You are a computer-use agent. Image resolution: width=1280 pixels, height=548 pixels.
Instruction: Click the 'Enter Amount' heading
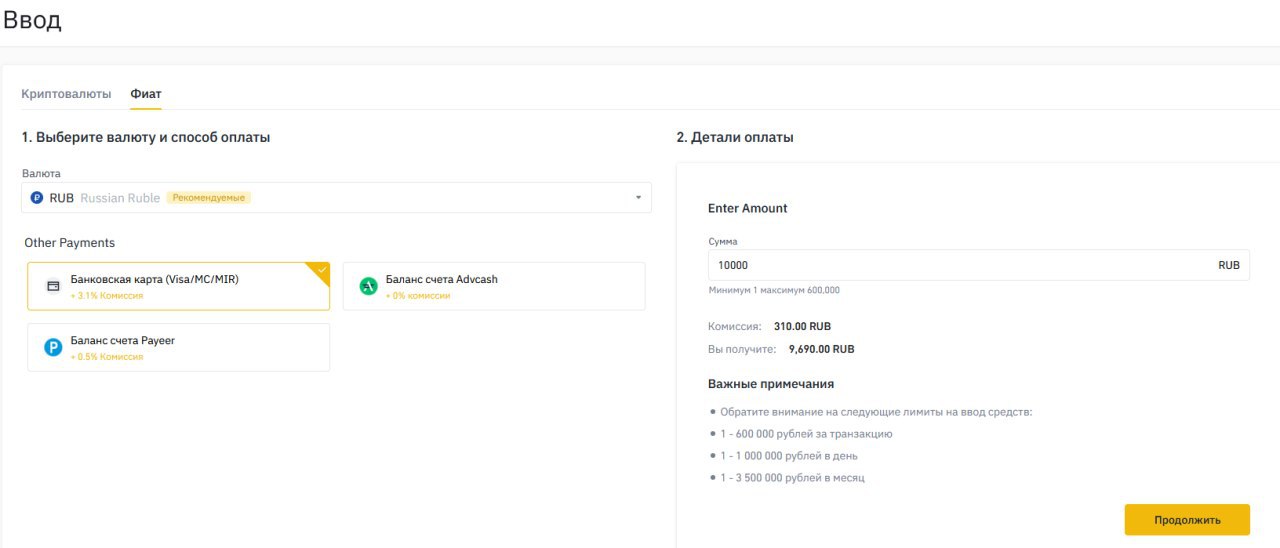coord(748,208)
